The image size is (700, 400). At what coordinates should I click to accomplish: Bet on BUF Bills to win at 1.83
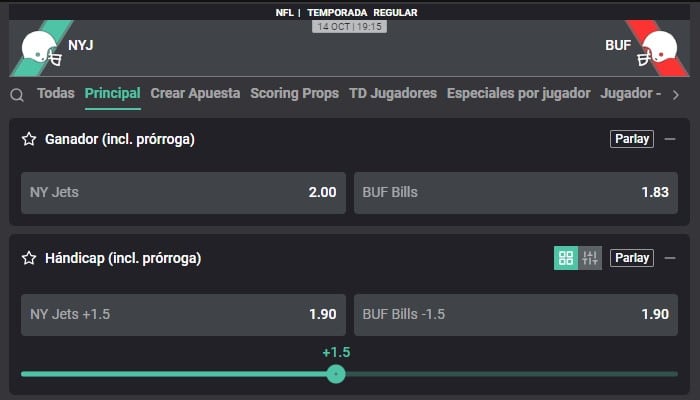click(x=515, y=192)
